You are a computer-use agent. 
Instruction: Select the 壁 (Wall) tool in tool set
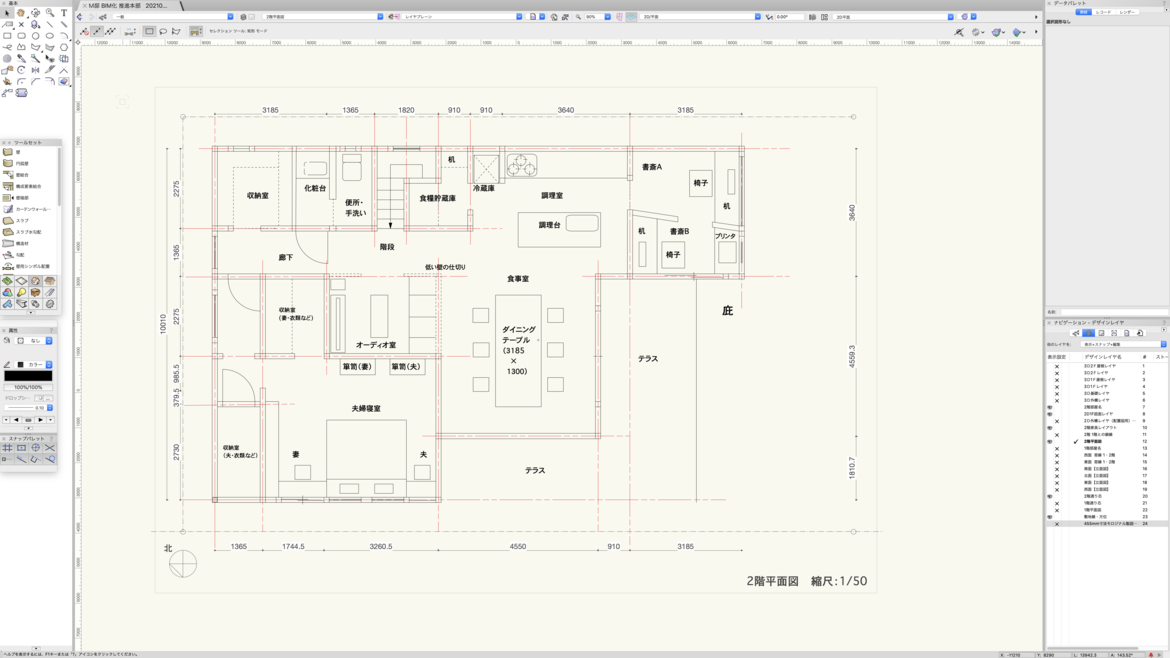click(17, 152)
